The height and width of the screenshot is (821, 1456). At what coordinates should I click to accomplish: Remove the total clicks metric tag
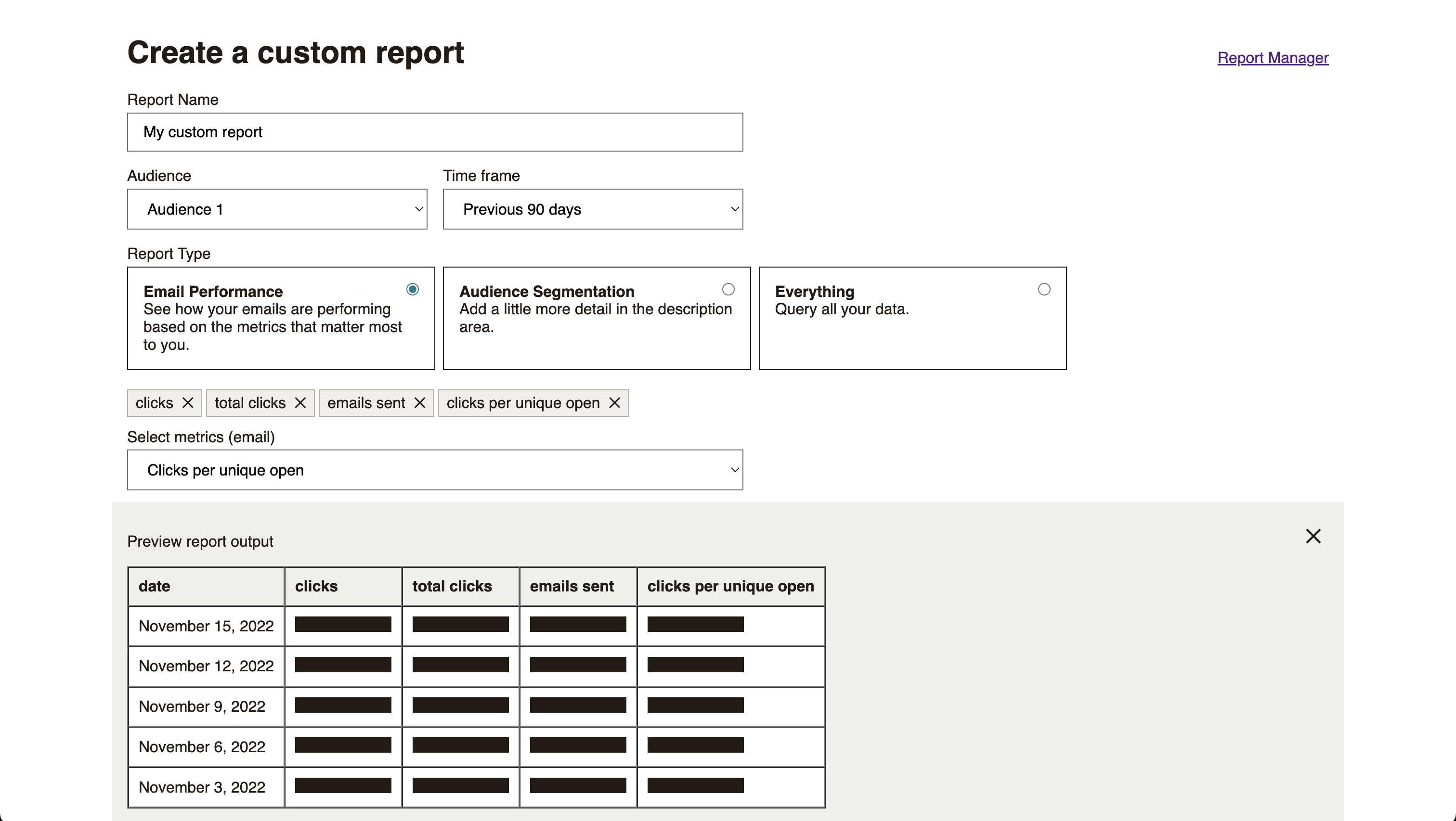(300, 403)
